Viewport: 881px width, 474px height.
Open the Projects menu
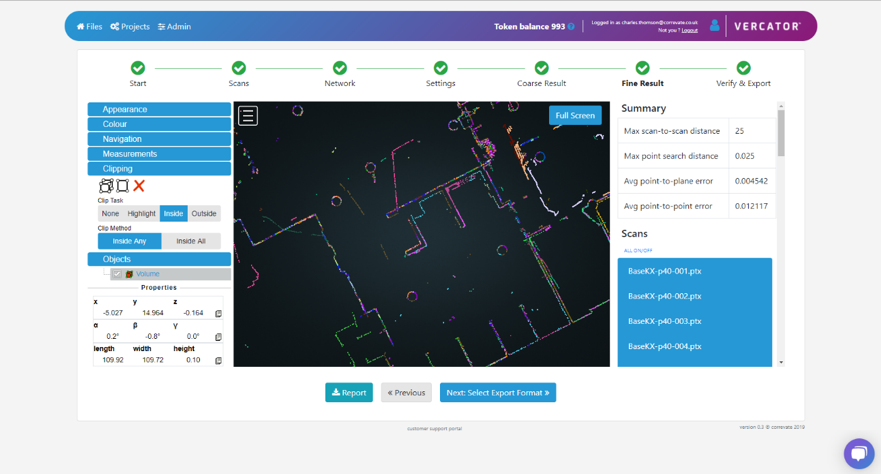pyautogui.click(x=130, y=27)
